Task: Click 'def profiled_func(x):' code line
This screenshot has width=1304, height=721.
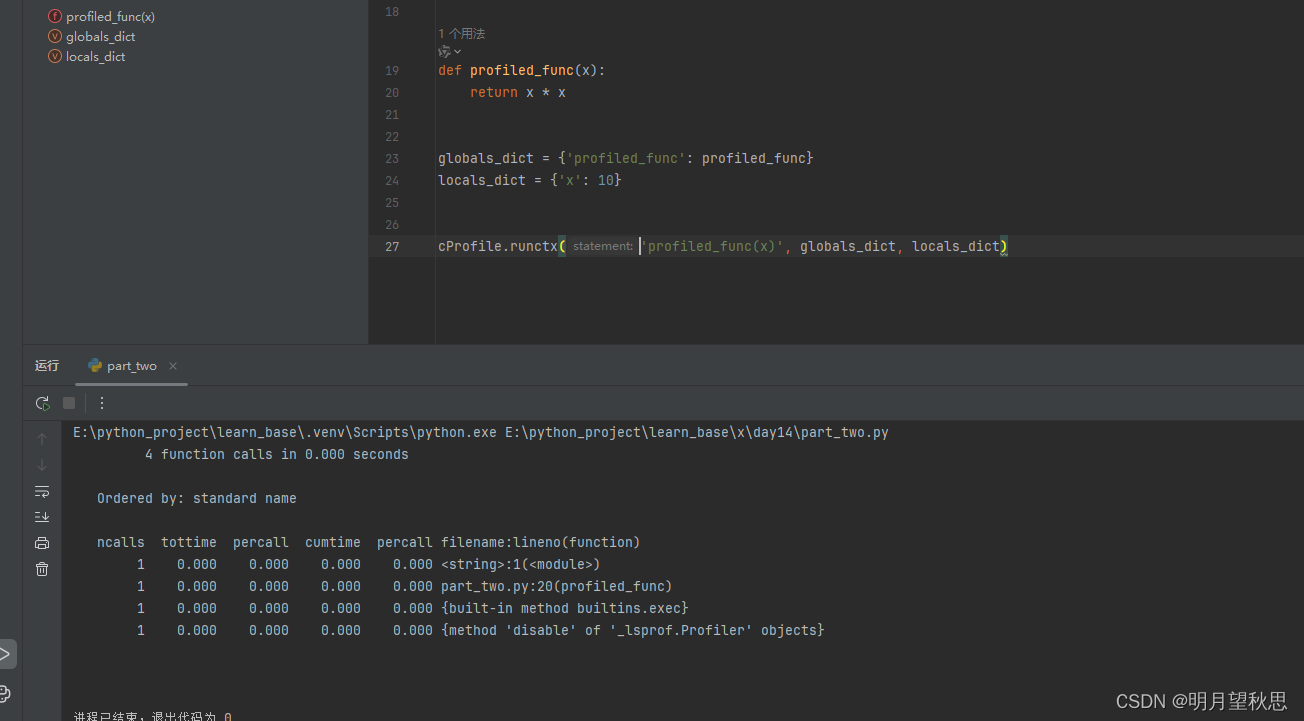Action: tap(522, 71)
